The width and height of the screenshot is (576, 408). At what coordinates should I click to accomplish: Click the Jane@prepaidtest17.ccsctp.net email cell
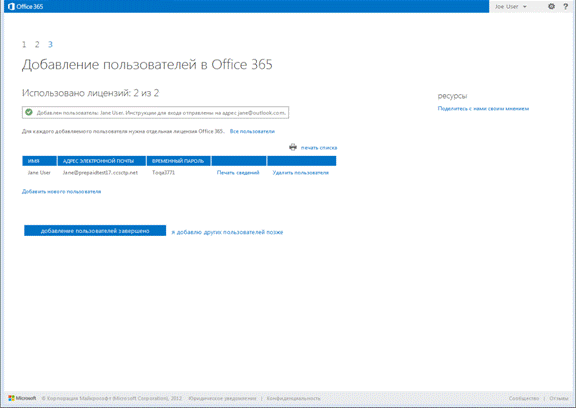pyautogui.click(x=100, y=173)
